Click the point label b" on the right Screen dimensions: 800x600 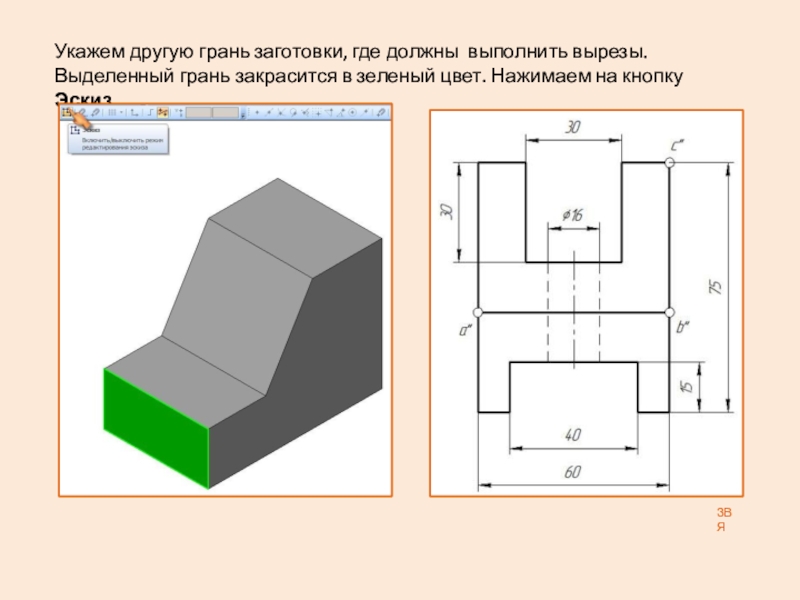[683, 327]
